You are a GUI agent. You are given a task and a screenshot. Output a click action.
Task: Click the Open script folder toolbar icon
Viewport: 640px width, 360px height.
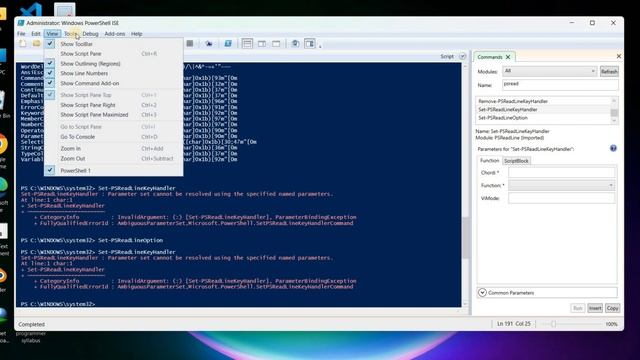[x=36, y=44]
